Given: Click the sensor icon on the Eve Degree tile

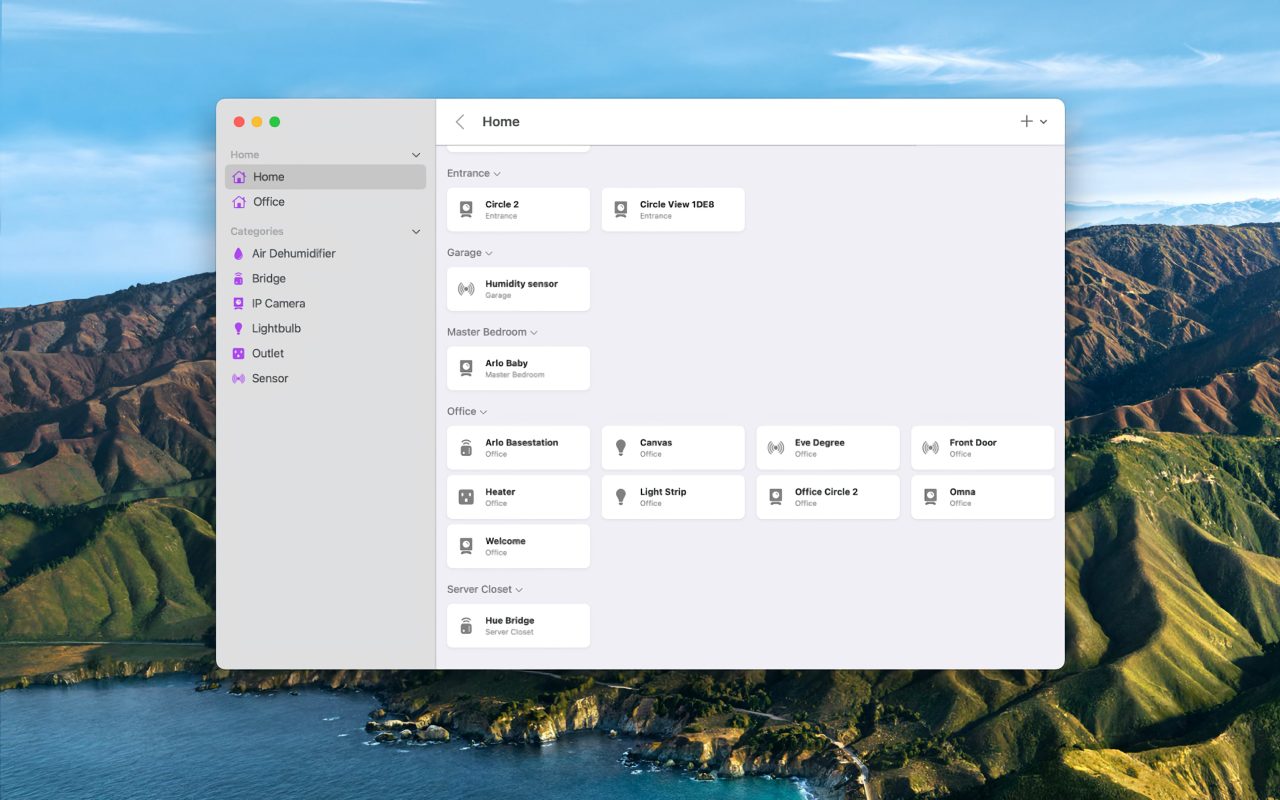Looking at the screenshot, I should tap(774, 447).
